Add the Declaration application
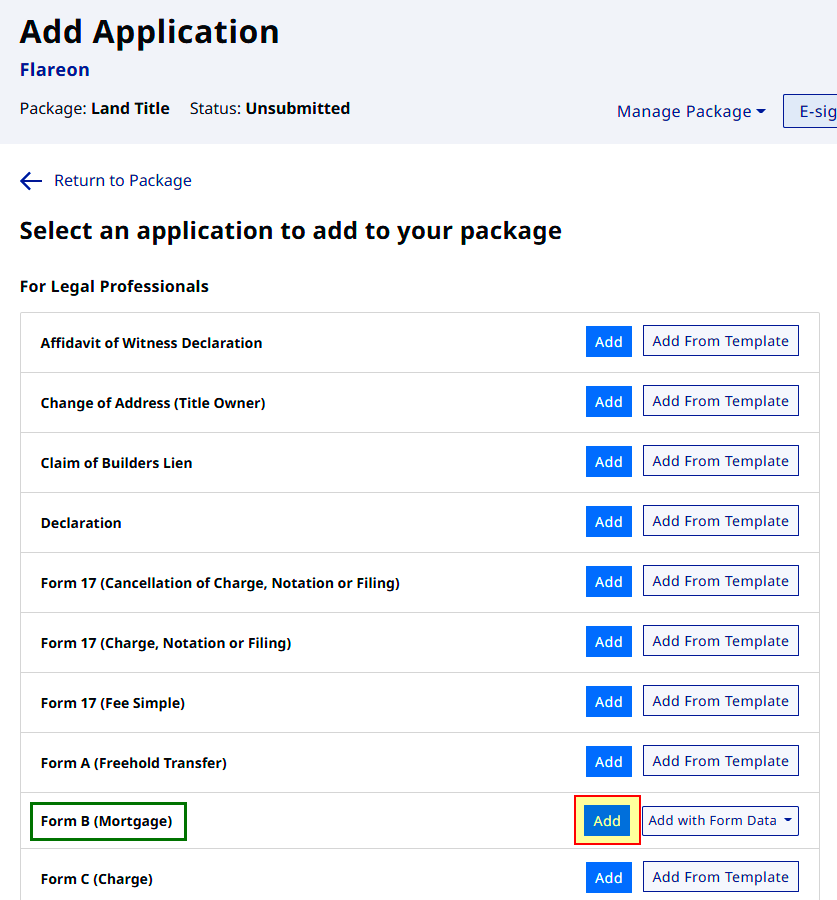Viewport: 837px width, 900px height. click(x=609, y=522)
